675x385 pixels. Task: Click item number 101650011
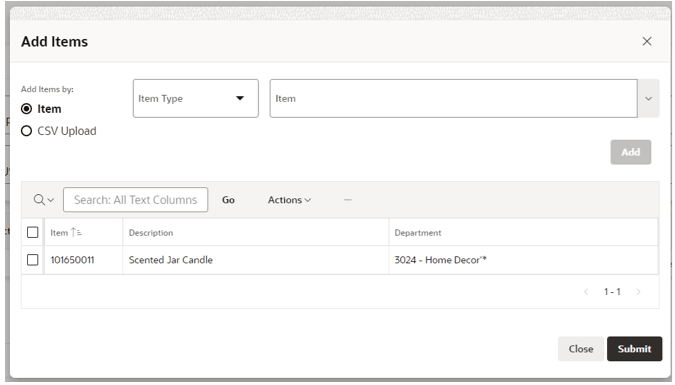(72, 260)
